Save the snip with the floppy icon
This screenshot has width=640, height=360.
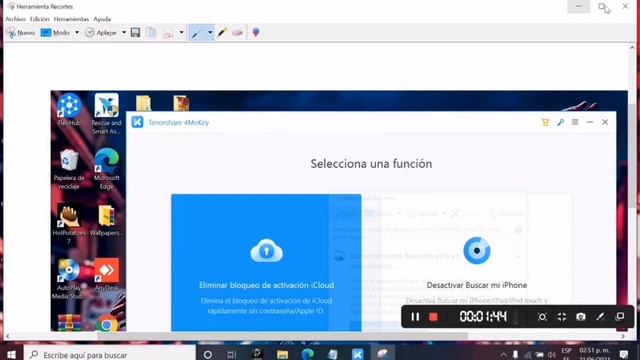point(136,33)
